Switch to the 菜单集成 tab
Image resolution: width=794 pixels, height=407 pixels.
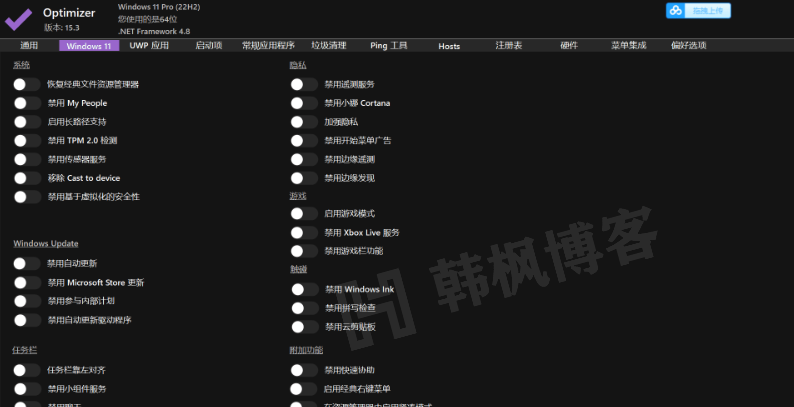(628, 46)
